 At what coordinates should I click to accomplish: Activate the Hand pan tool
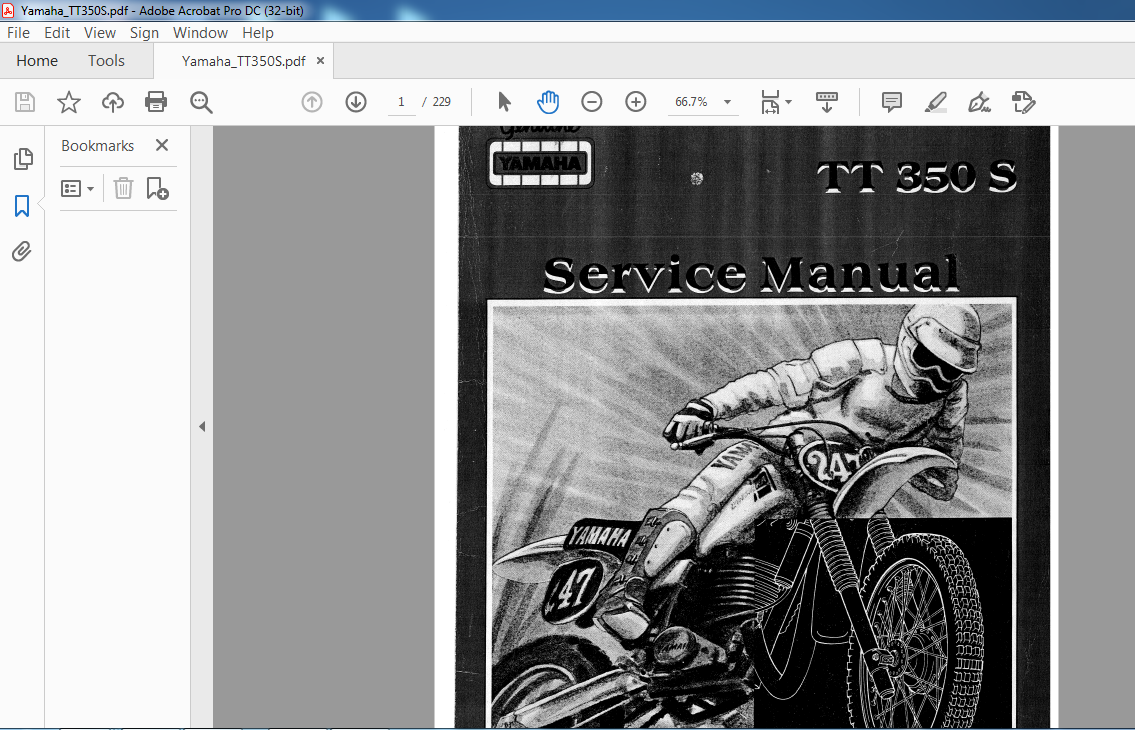(x=548, y=102)
